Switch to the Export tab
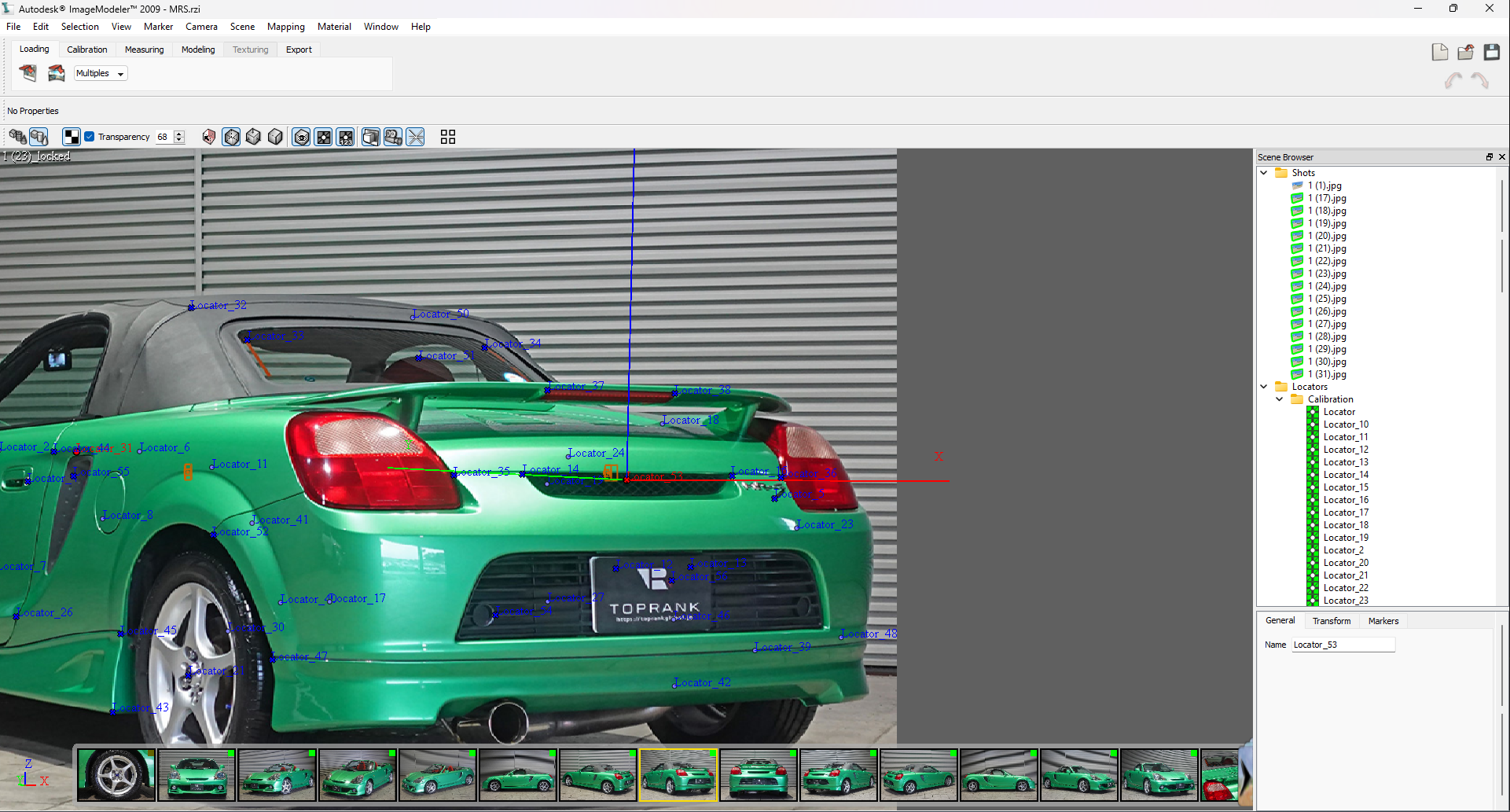1510x812 pixels. (299, 50)
